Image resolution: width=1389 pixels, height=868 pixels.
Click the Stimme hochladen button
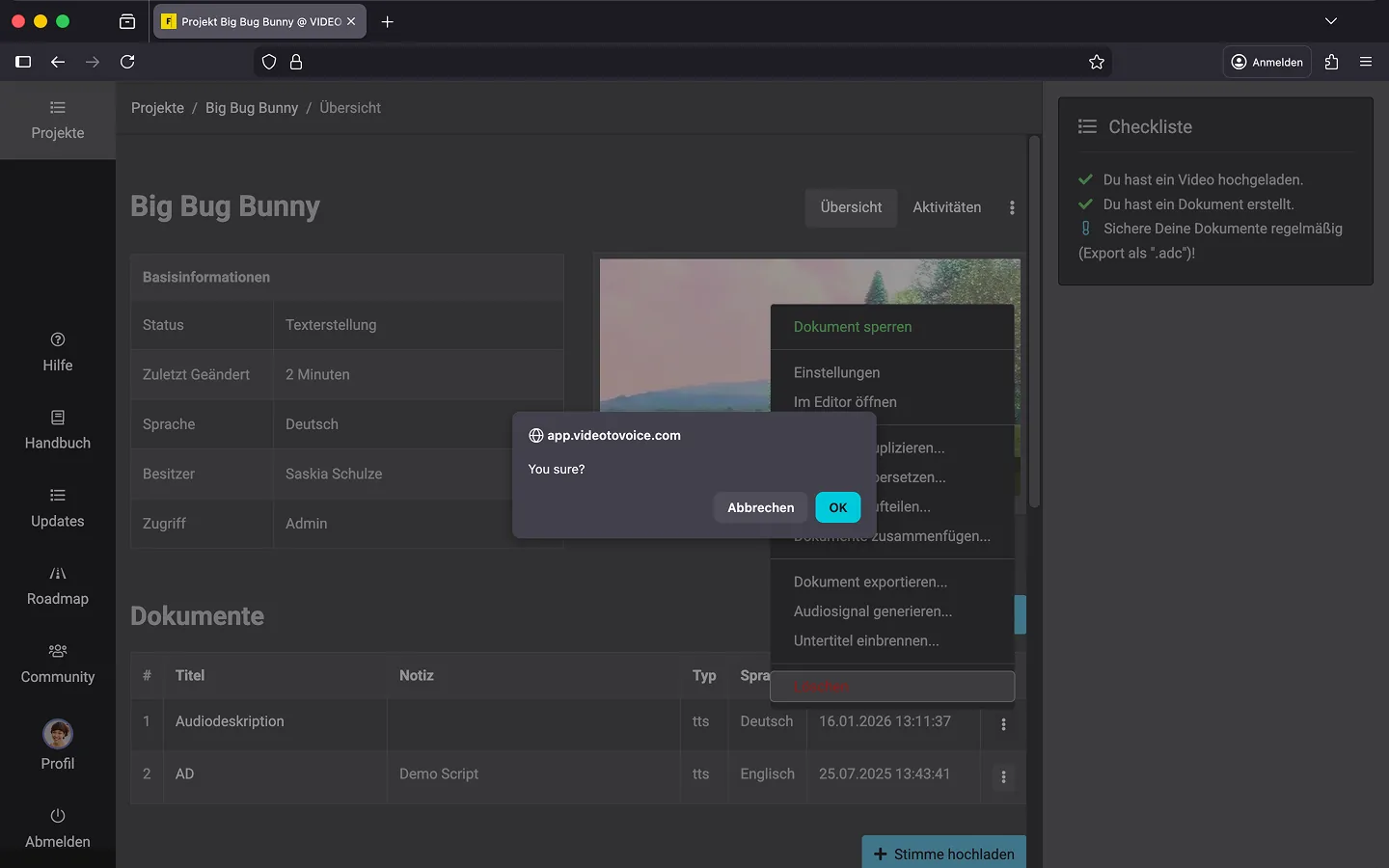click(943, 854)
